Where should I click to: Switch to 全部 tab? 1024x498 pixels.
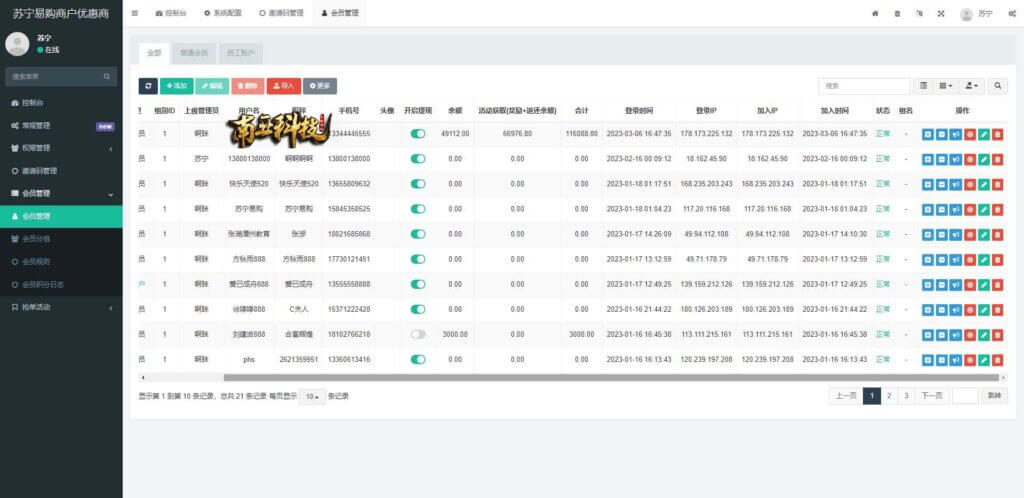(x=153, y=54)
